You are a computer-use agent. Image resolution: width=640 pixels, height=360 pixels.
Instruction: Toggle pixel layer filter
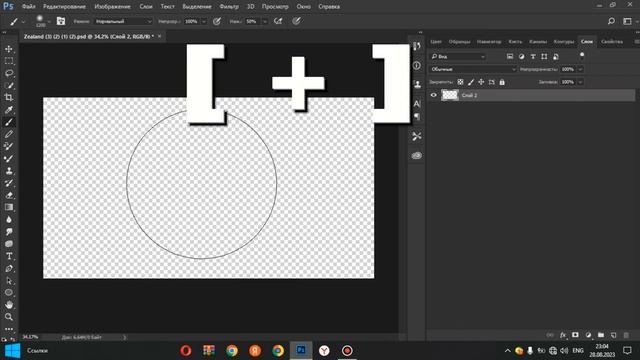point(510,56)
